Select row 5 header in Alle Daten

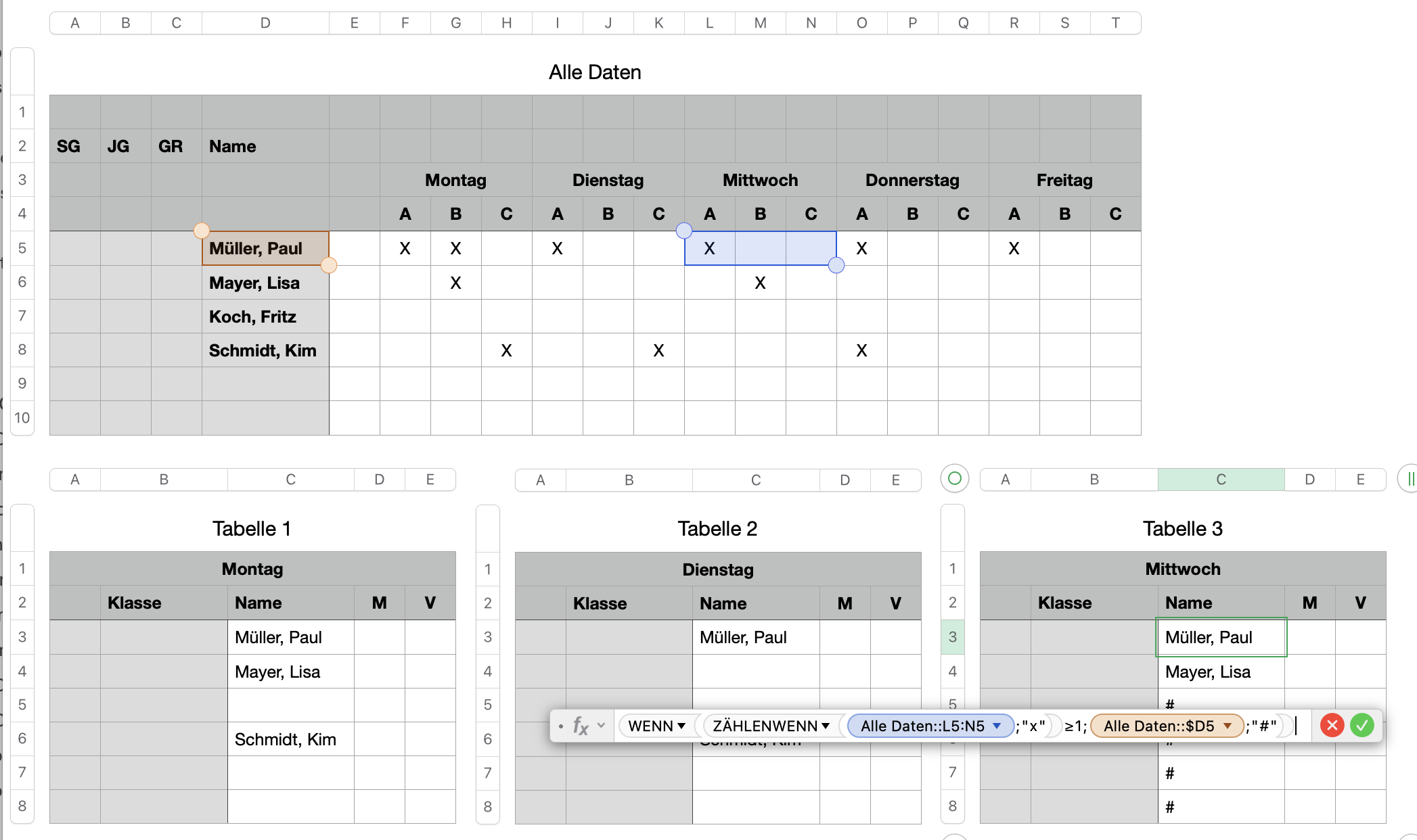[x=22, y=248]
